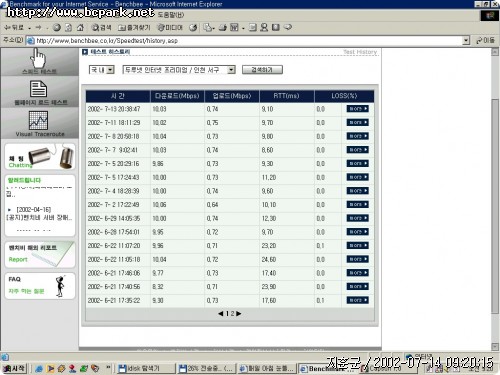Click the Edit page toolbar icon
Viewport: 500px width, 375px height.
(234, 27)
